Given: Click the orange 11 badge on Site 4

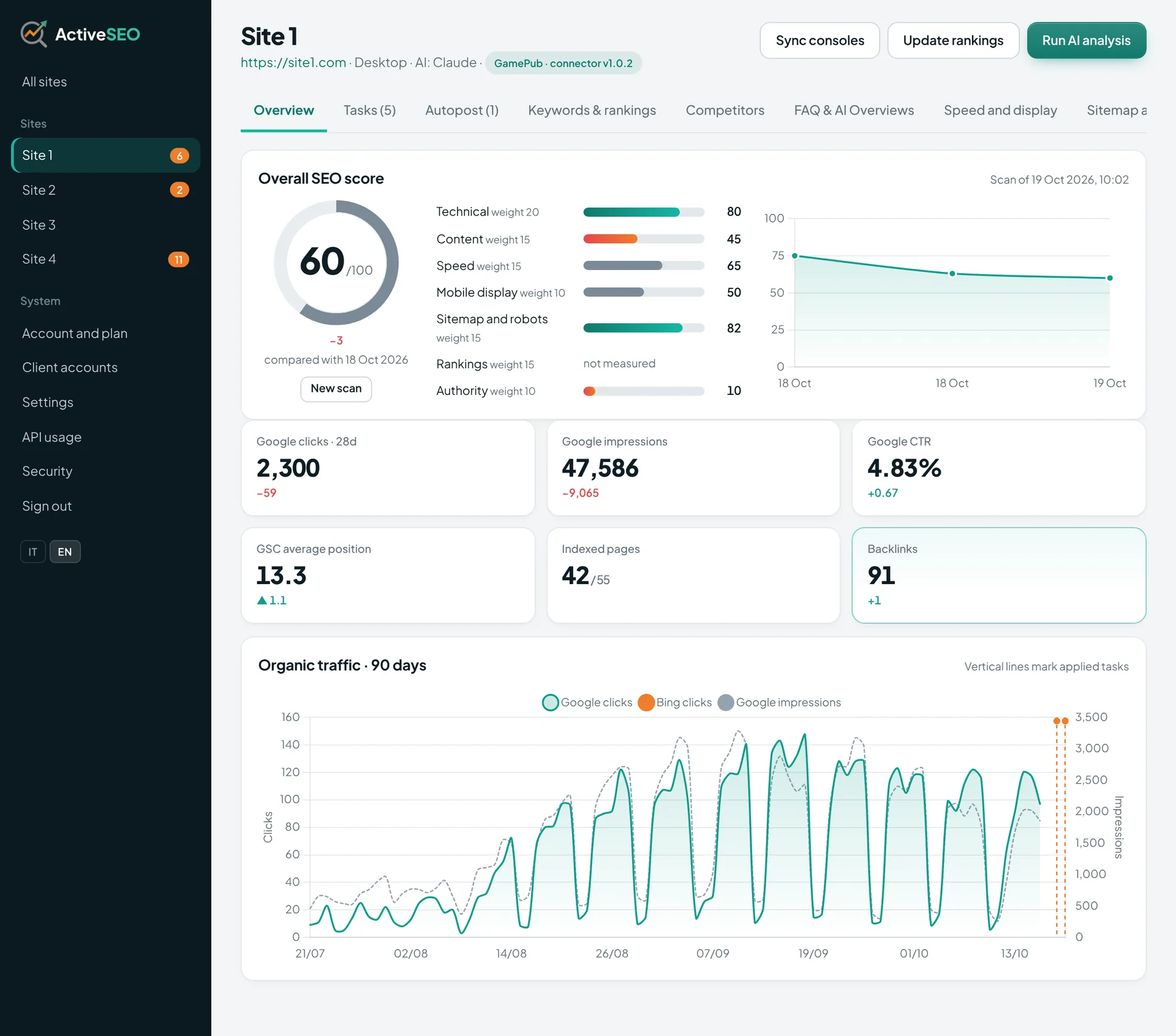Looking at the screenshot, I should click(x=178, y=260).
